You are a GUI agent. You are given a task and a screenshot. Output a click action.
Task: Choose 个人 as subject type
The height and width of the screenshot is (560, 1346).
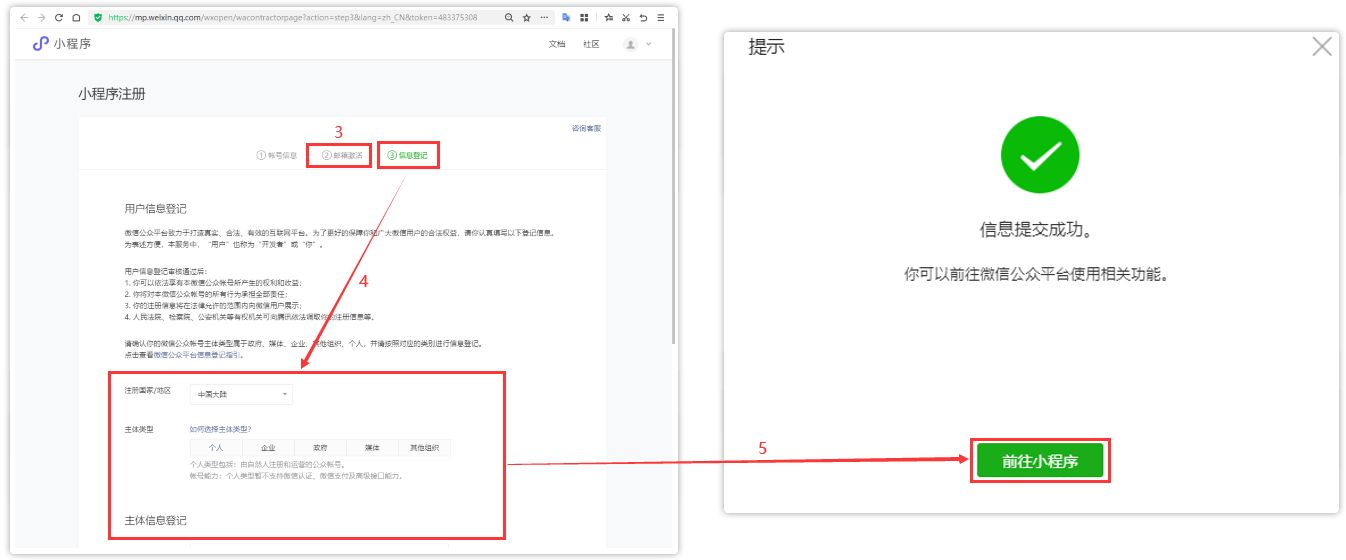tap(216, 448)
